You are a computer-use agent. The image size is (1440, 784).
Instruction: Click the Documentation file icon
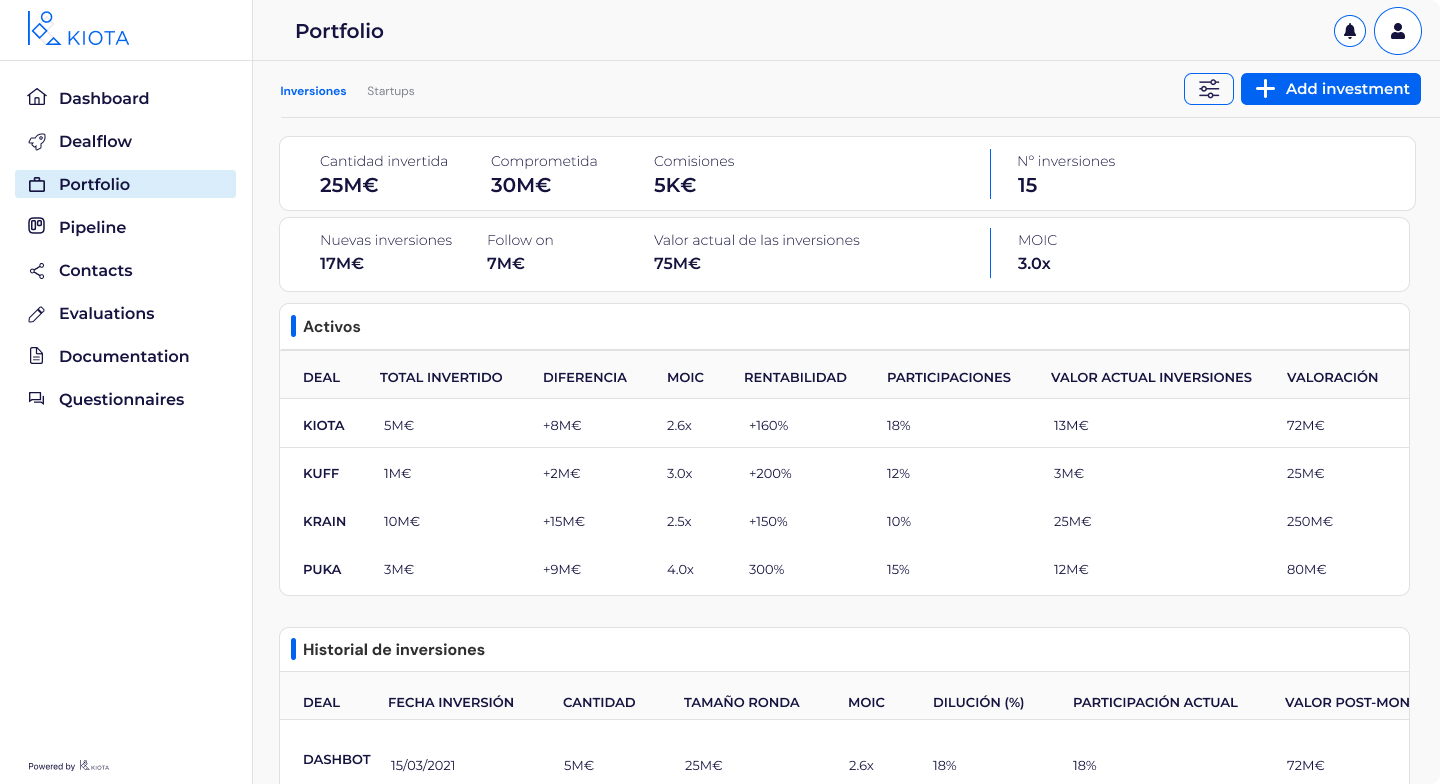tap(37, 356)
